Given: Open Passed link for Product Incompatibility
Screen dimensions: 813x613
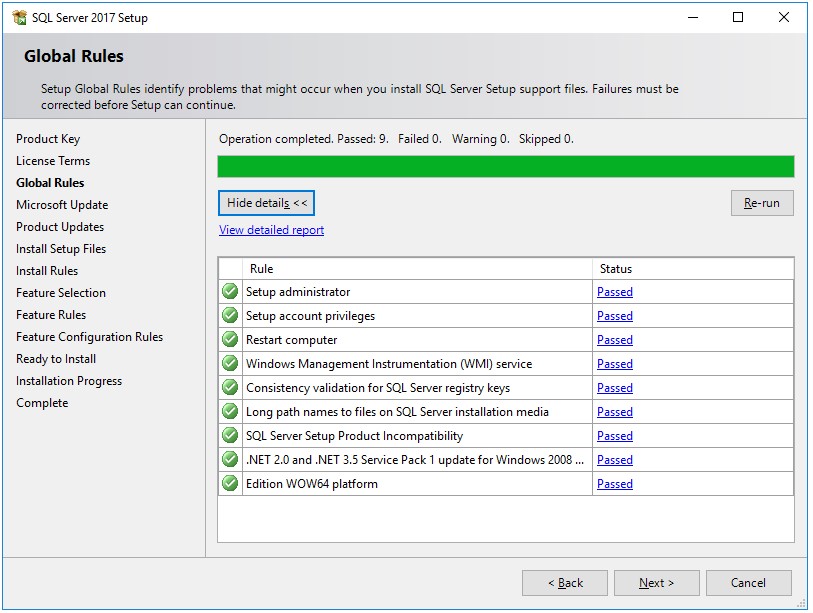Looking at the screenshot, I should 614,436.
